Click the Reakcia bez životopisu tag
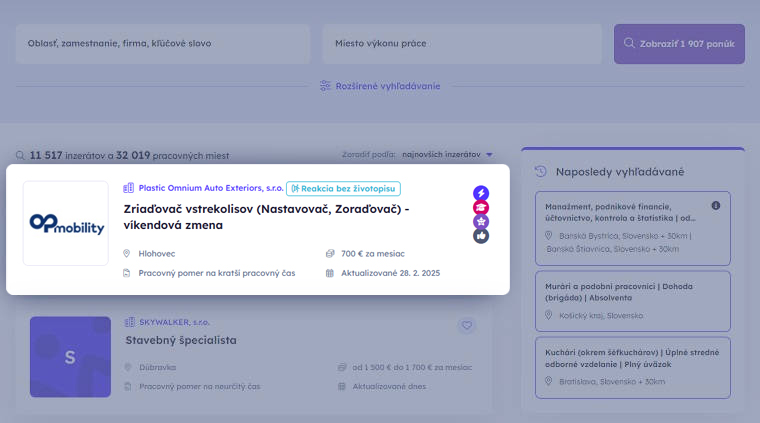760x423 pixels. (344, 188)
